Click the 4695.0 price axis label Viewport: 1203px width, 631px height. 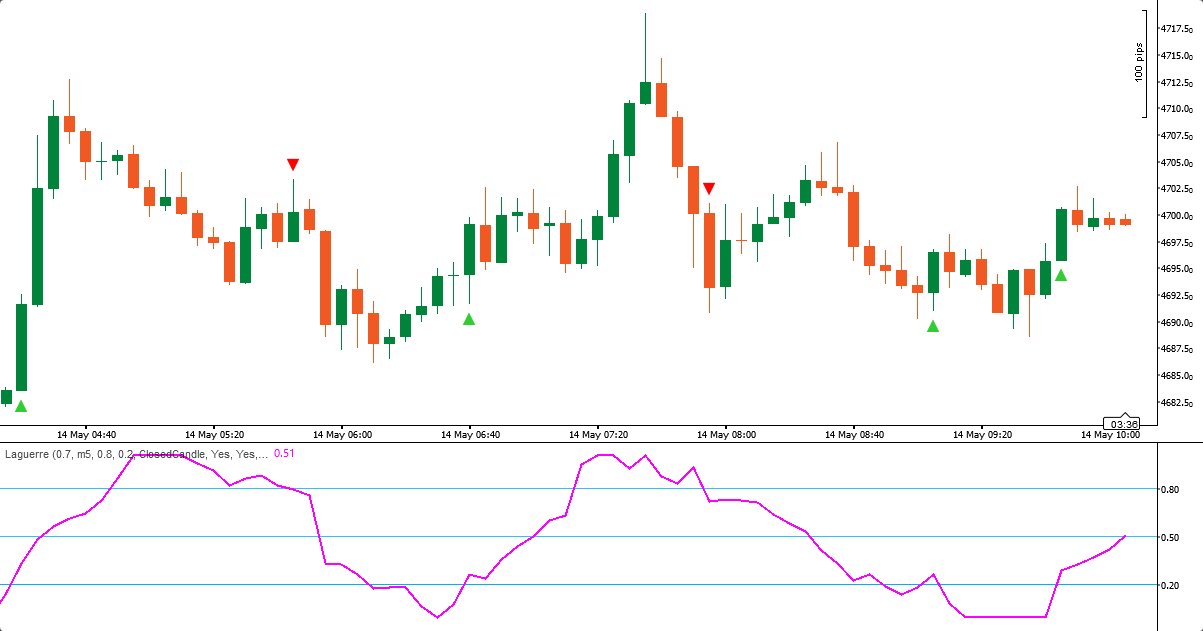tap(1176, 269)
